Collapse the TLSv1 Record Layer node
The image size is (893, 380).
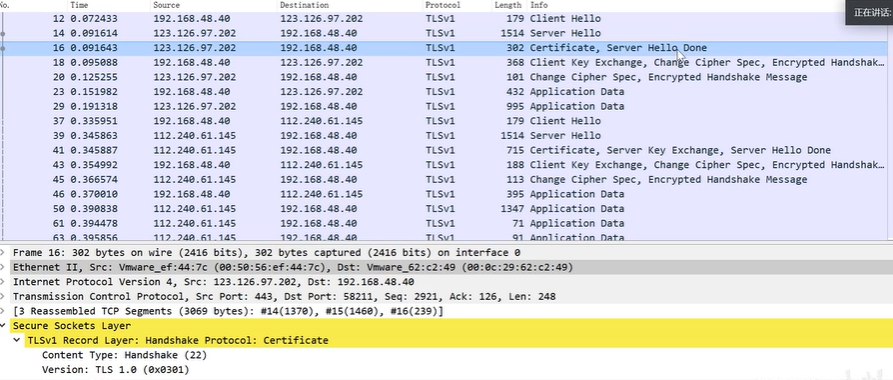[x=18, y=340]
